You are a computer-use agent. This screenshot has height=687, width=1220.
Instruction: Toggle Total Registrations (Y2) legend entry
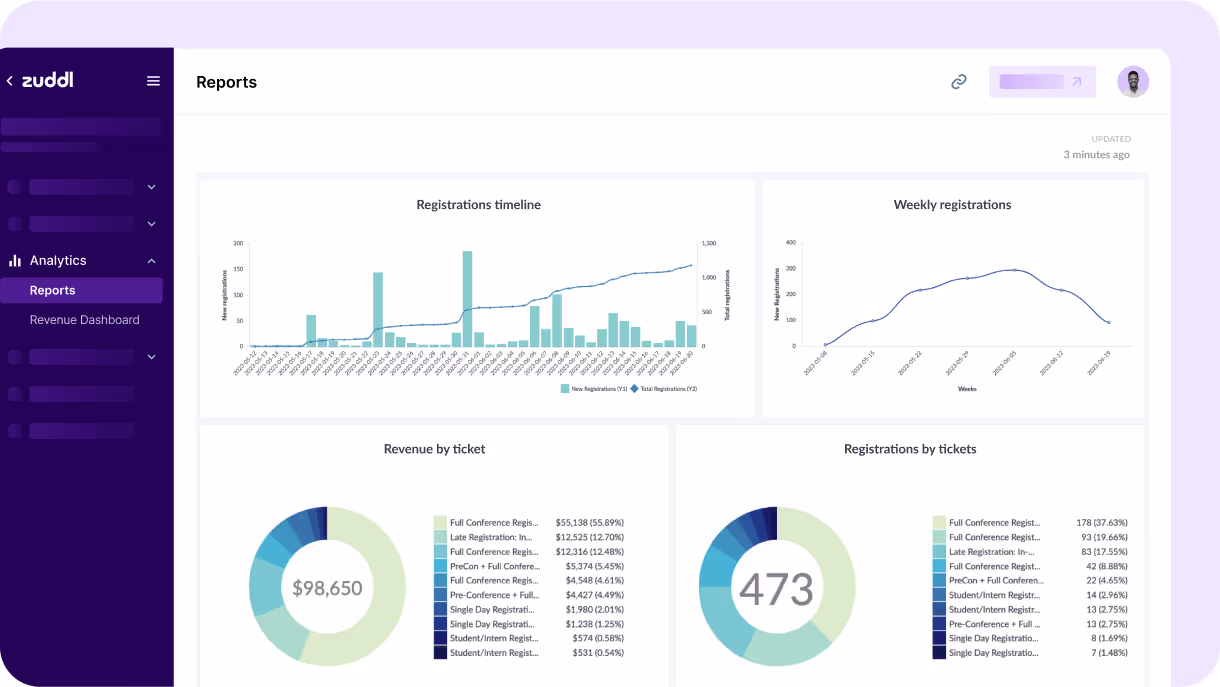(x=664, y=388)
